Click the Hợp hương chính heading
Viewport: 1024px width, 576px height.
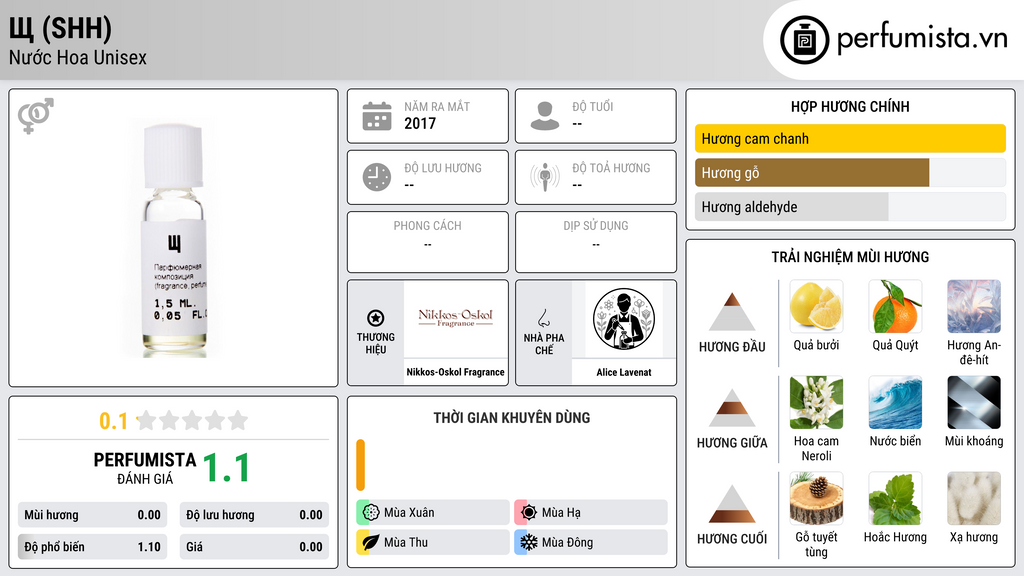pyautogui.click(x=850, y=106)
